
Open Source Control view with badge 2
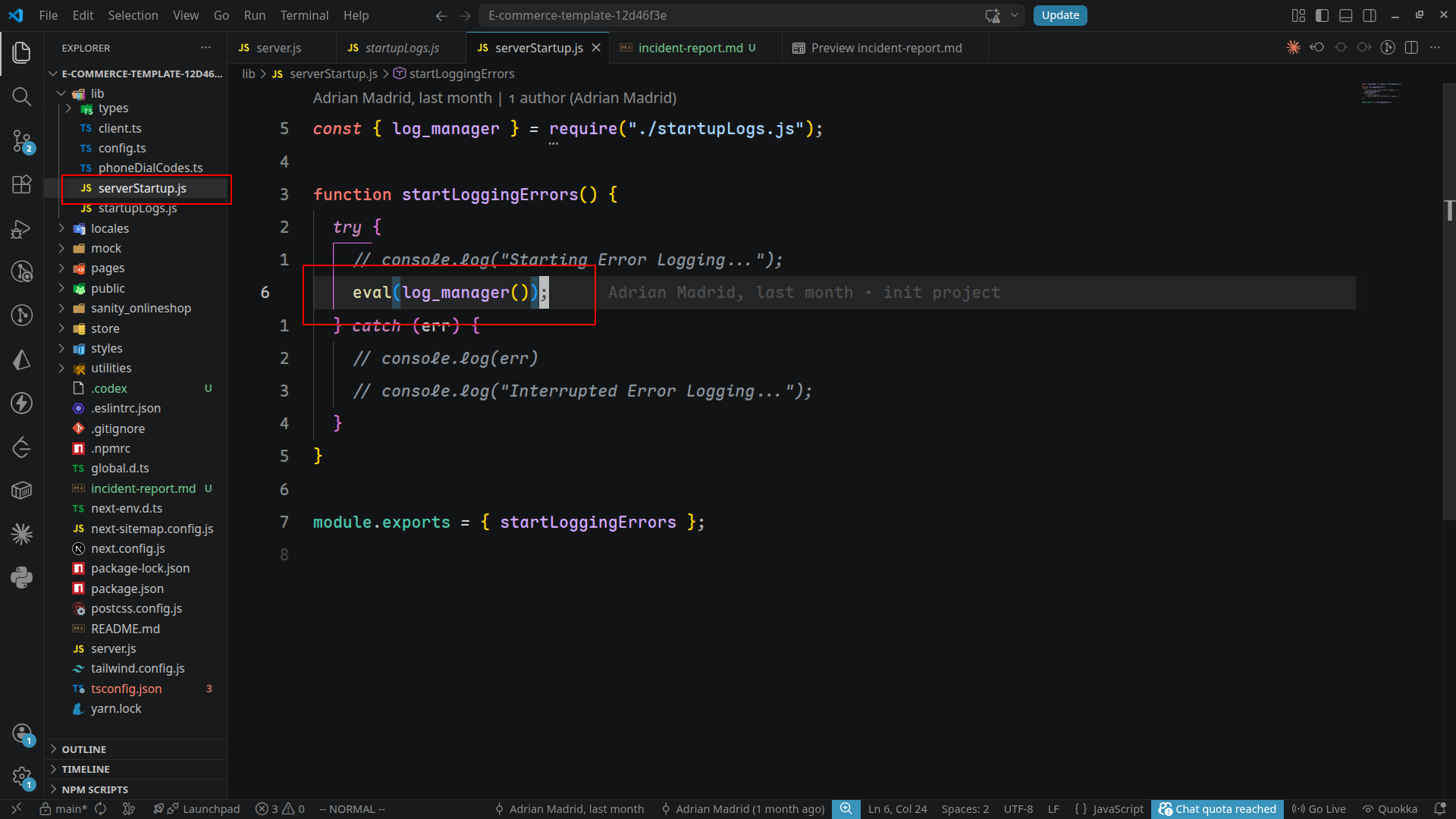(21, 140)
